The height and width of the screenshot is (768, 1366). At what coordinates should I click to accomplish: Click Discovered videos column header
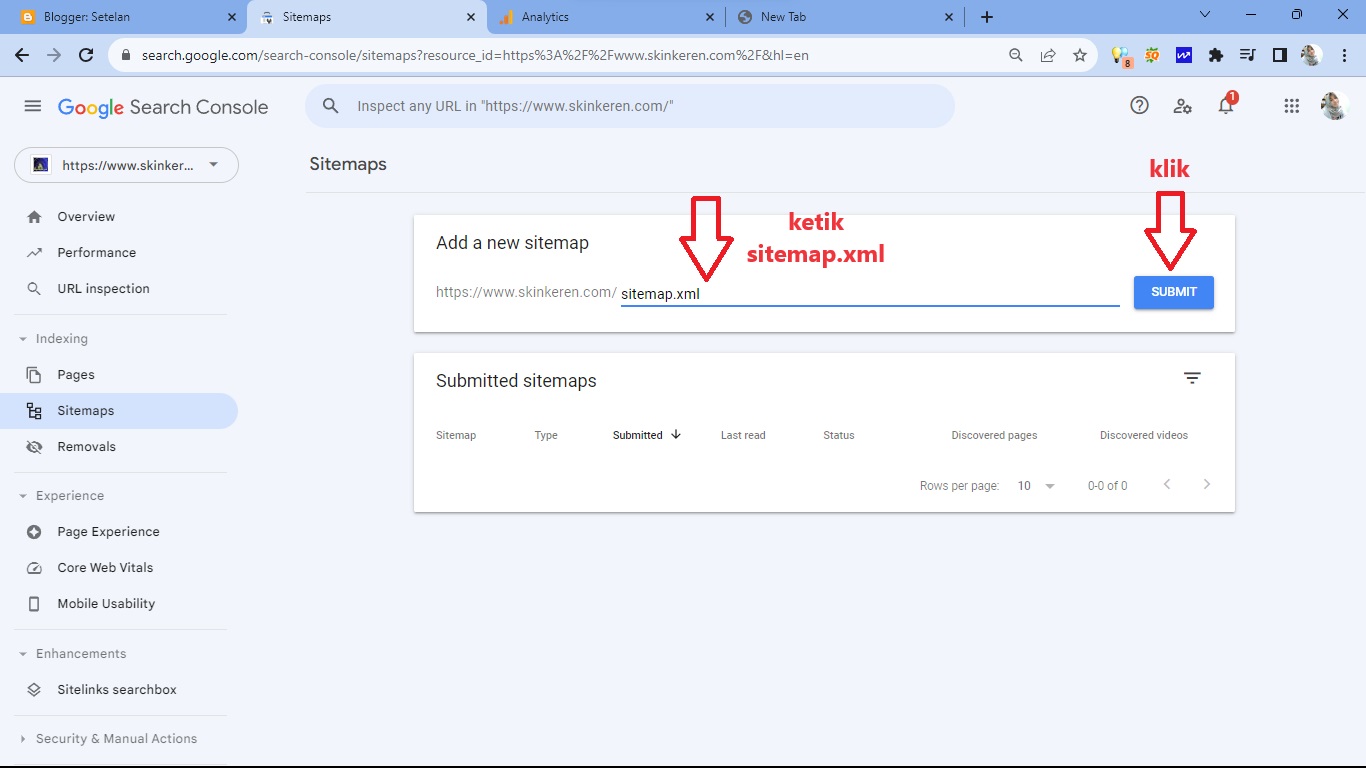pos(1144,435)
